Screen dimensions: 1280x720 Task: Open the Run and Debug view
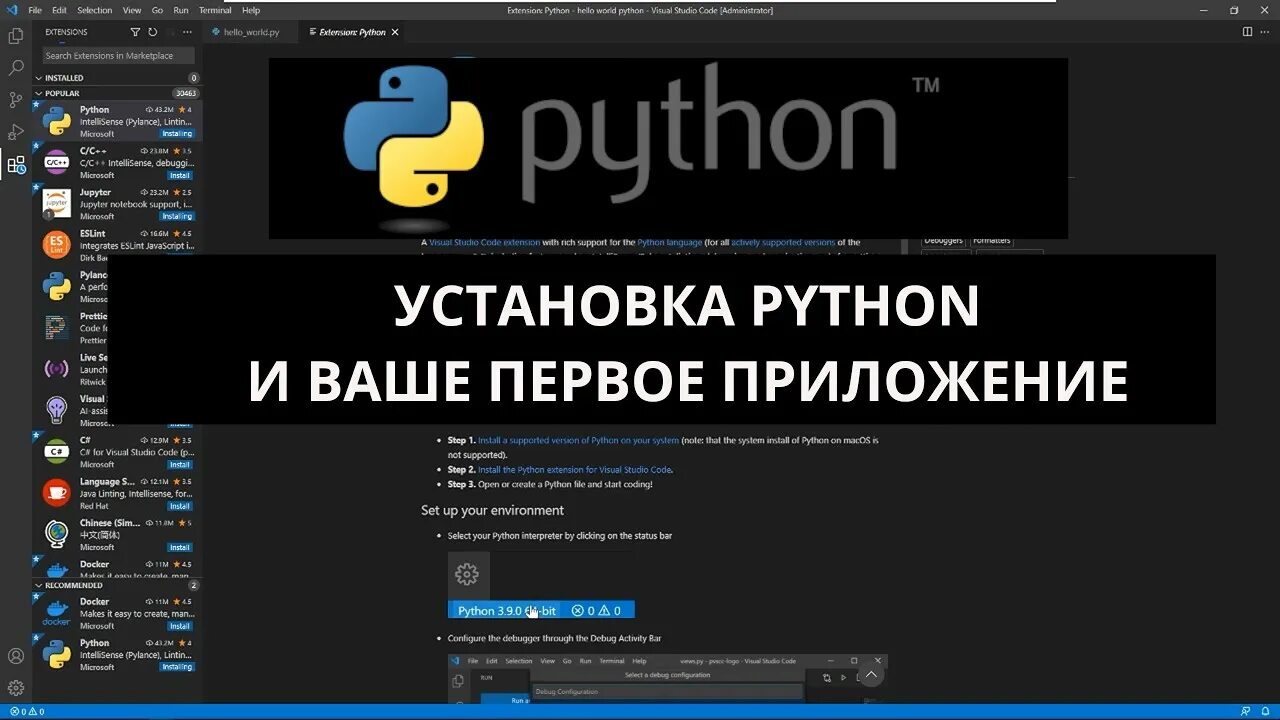[16, 132]
